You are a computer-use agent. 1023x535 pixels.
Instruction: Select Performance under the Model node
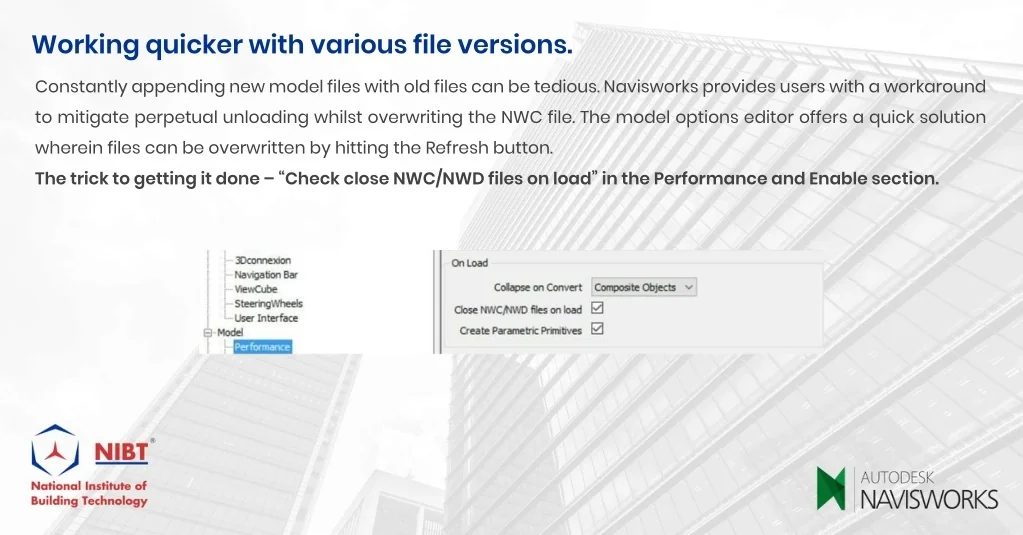[262, 347]
